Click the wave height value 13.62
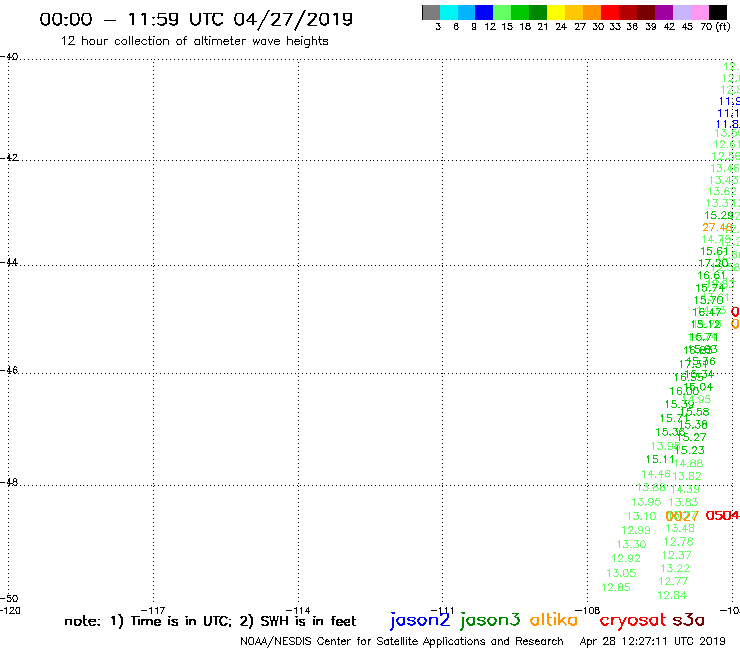 coord(722,191)
